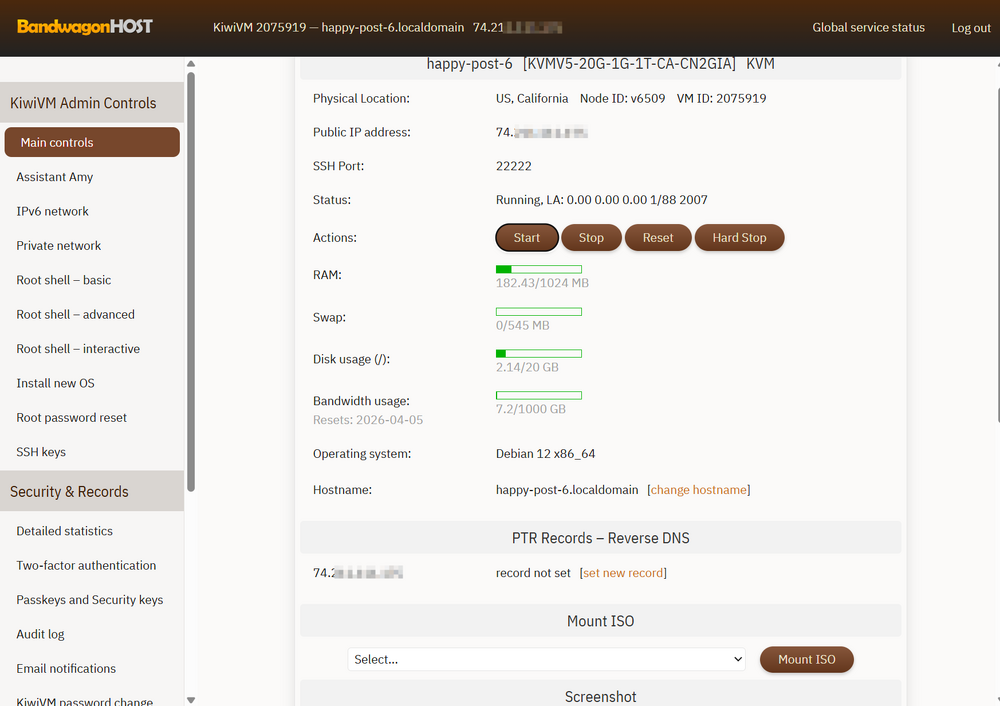The height and width of the screenshot is (706, 1000).
Task: Open the Audit log page
Action: coord(40,634)
